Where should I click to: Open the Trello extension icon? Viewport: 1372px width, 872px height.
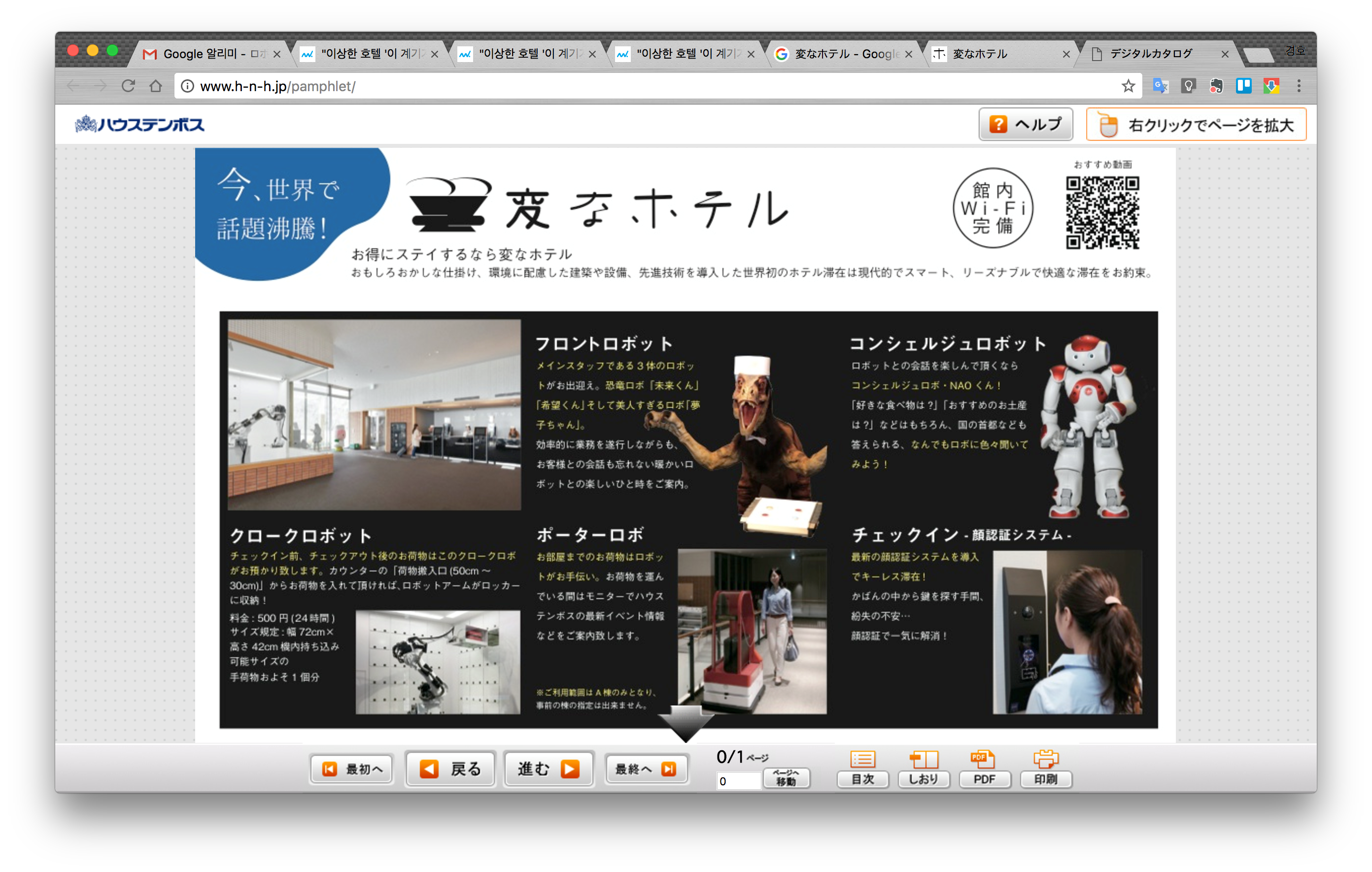[1243, 86]
